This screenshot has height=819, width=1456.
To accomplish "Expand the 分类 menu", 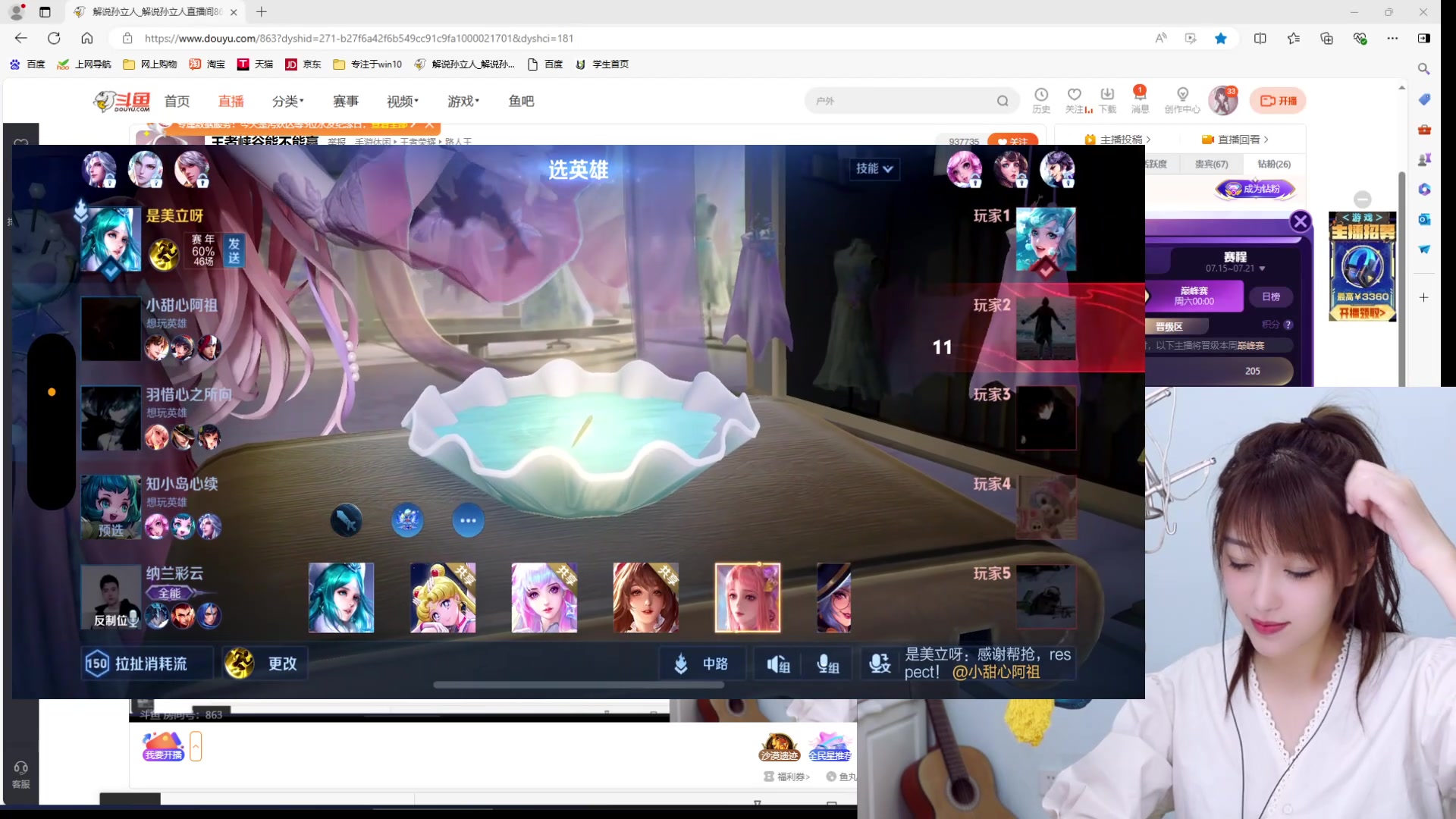I will coord(287,101).
